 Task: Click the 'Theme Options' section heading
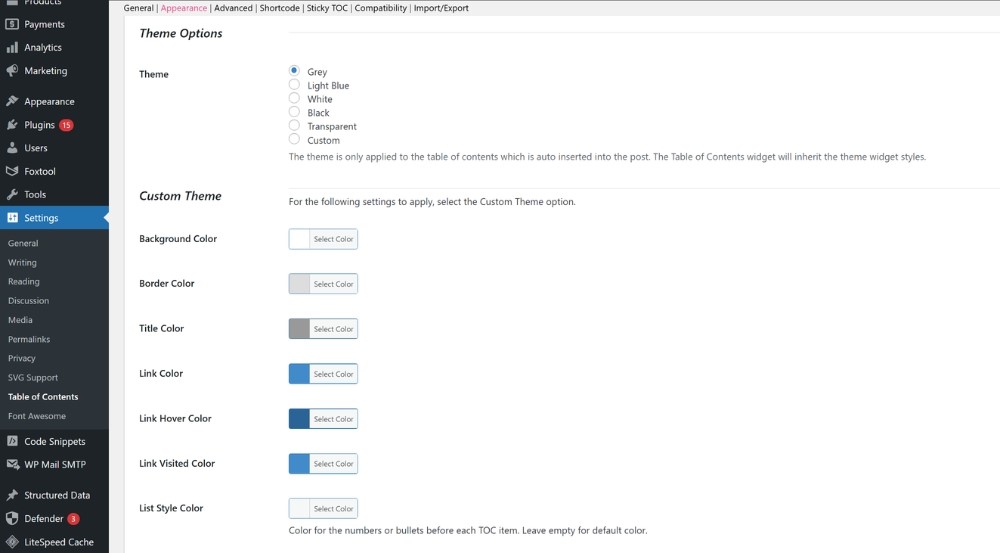pos(180,34)
